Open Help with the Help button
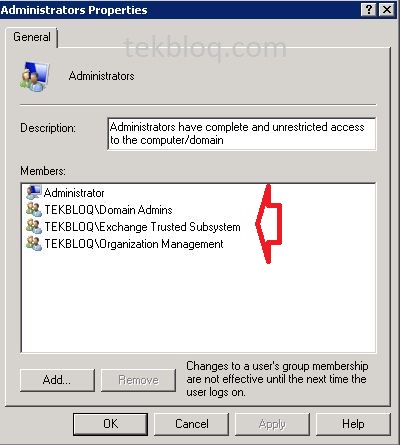401x445 pixels. [x=353, y=424]
